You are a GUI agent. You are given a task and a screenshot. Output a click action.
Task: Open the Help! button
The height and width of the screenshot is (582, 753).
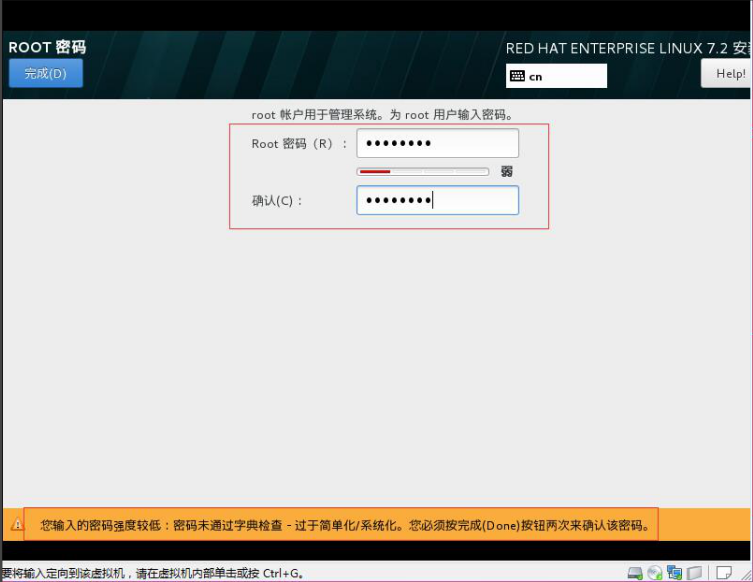pos(726,73)
